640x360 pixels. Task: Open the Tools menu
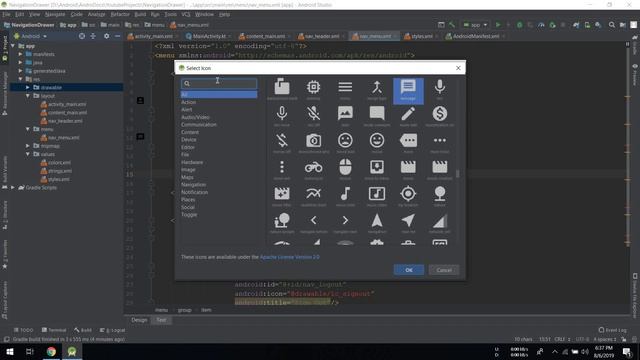pyautogui.click(x=171, y=14)
